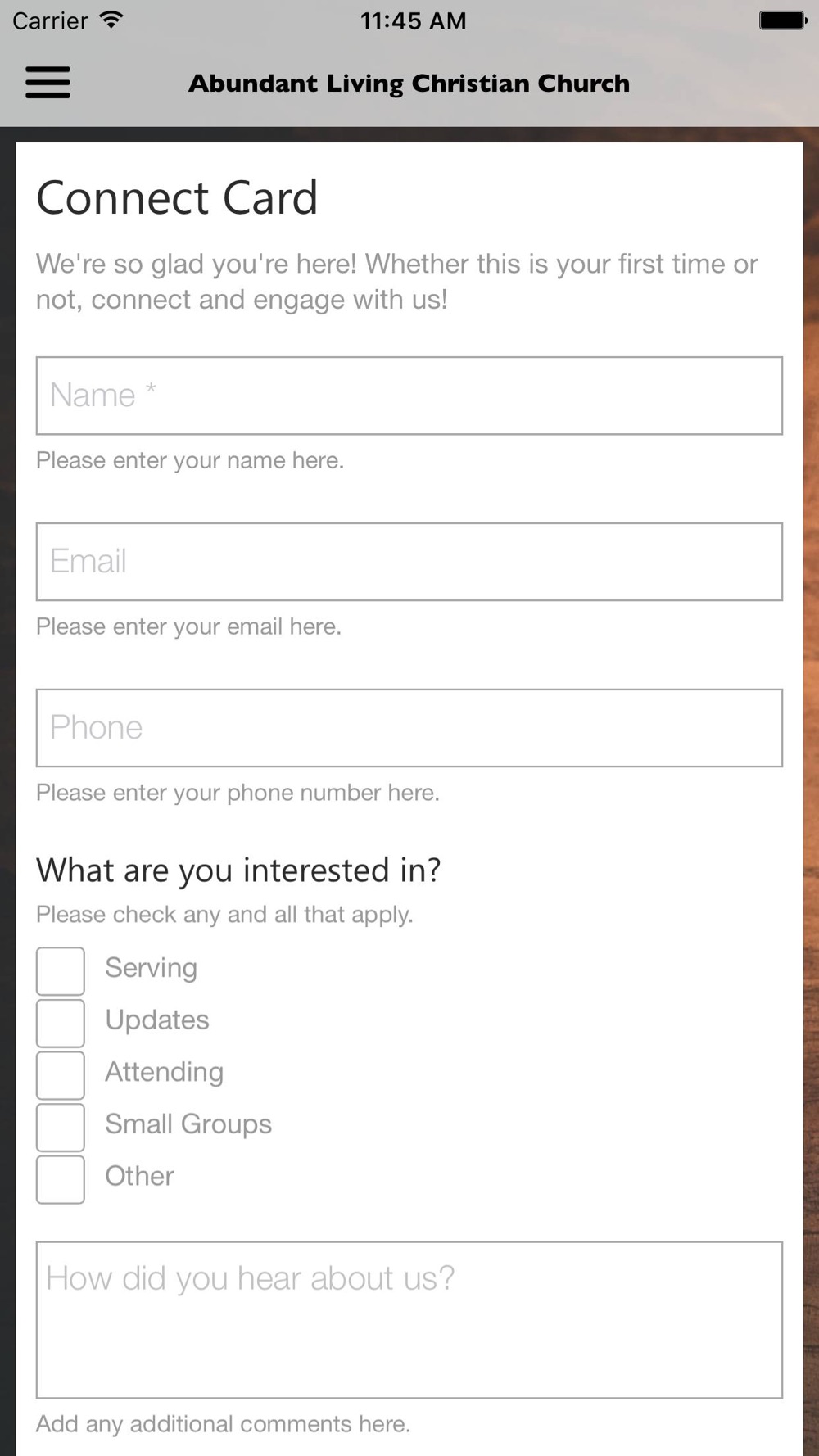Screen dimensions: 819x1456
Task: Tap the Small Groups label text
Action: pyautogui.click(x=188, y=1124)
